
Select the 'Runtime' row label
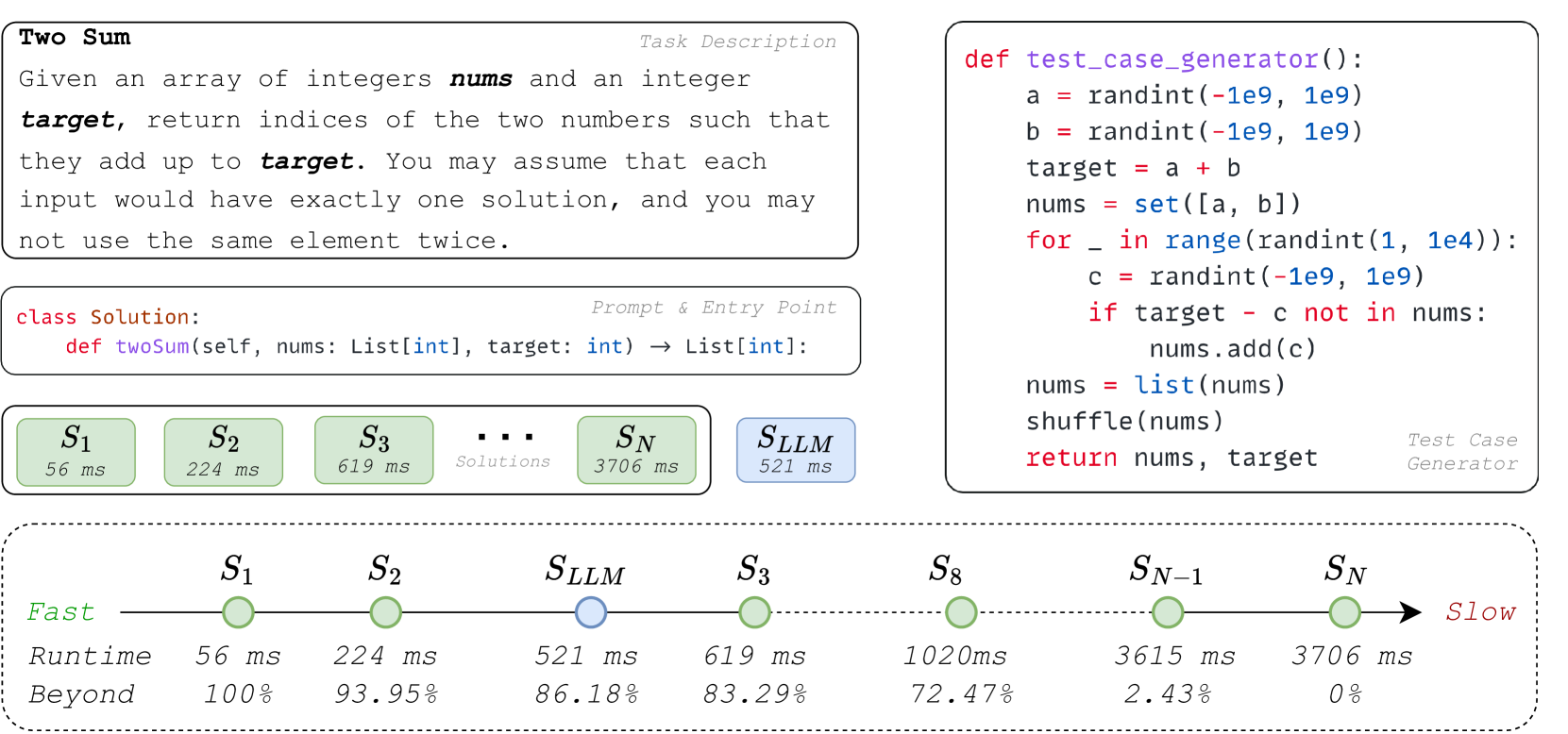pyautogui.click(x=91, y=656)
